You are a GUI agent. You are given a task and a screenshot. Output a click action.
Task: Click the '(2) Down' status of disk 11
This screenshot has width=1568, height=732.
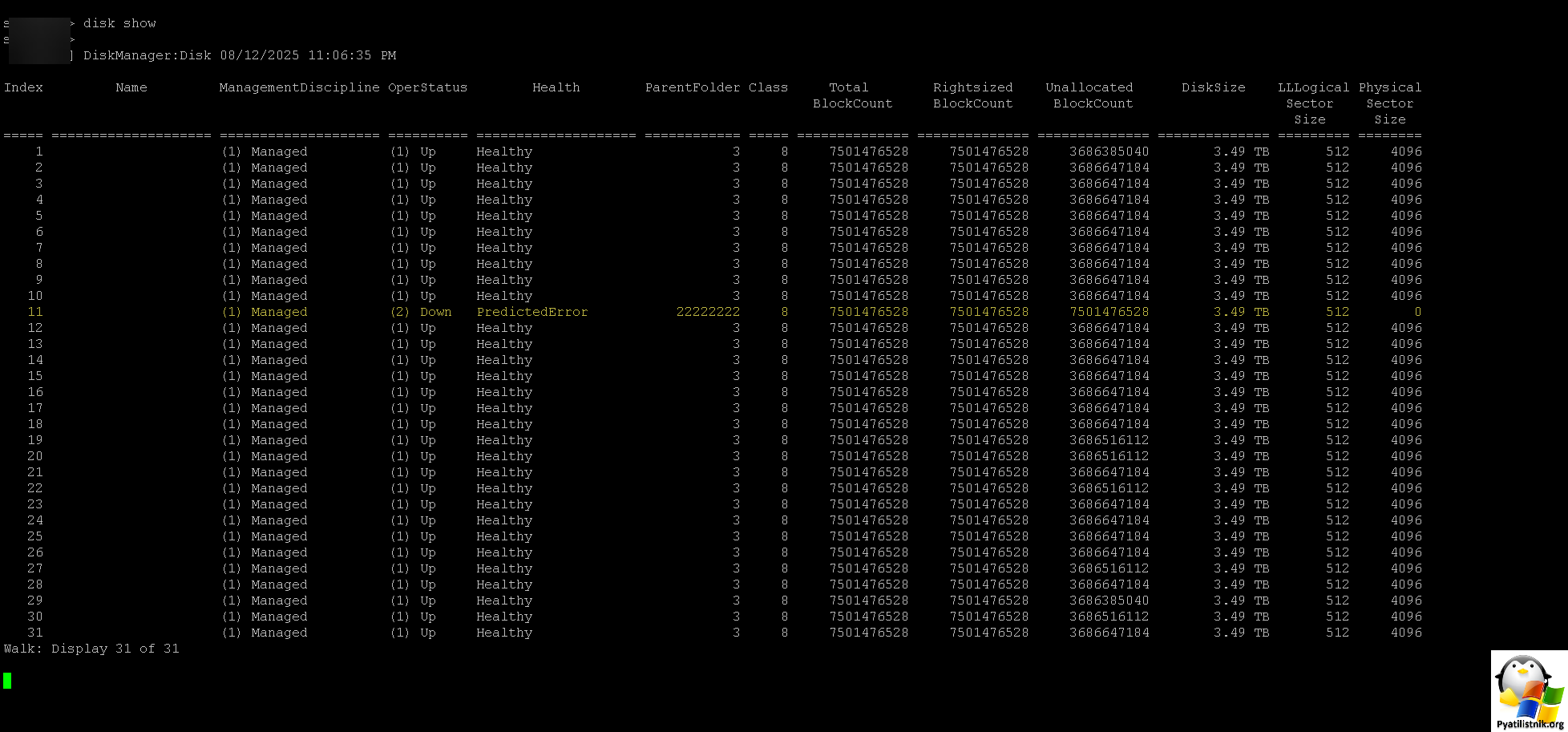(421, 312)
